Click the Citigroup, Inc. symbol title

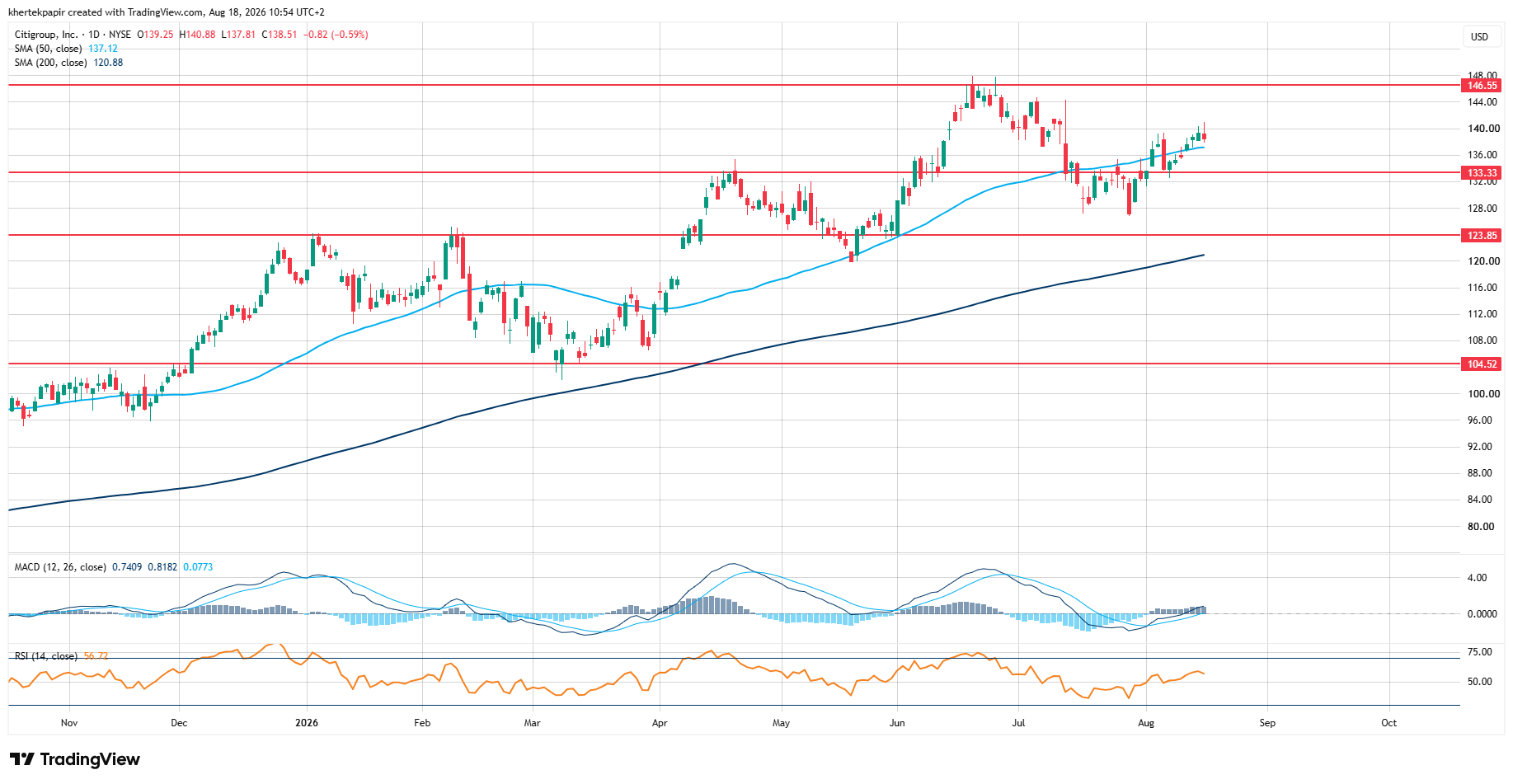[x=46, y=35]
